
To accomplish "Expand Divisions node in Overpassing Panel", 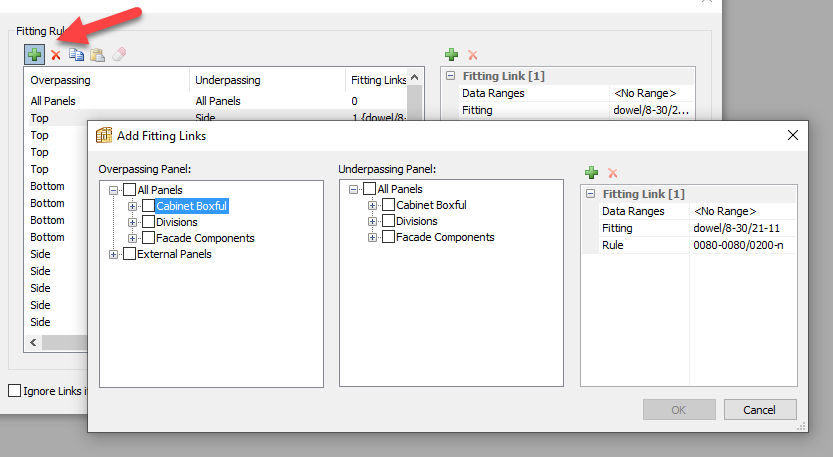I will (133, 222).
